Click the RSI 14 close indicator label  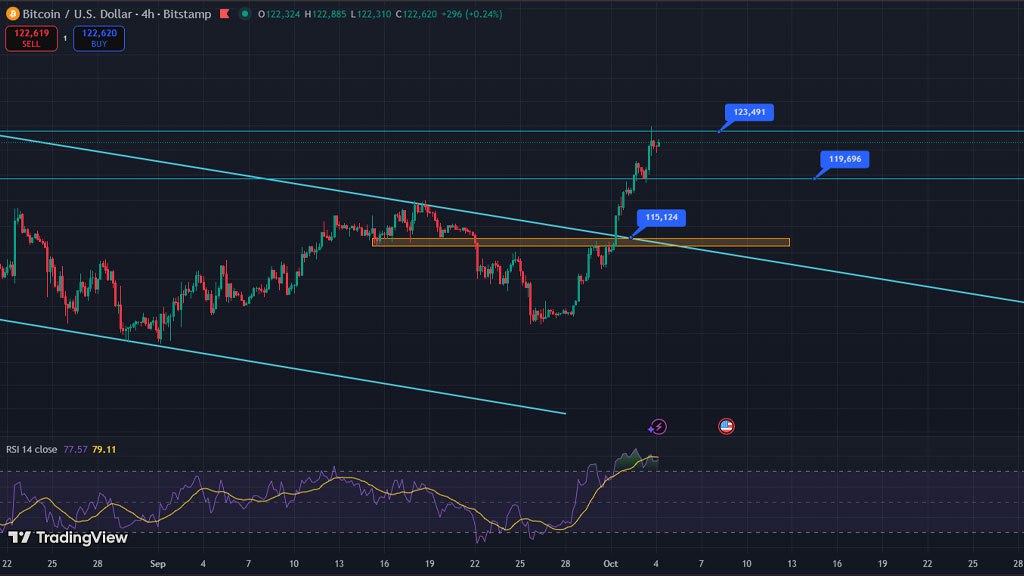tap(32, 449)
